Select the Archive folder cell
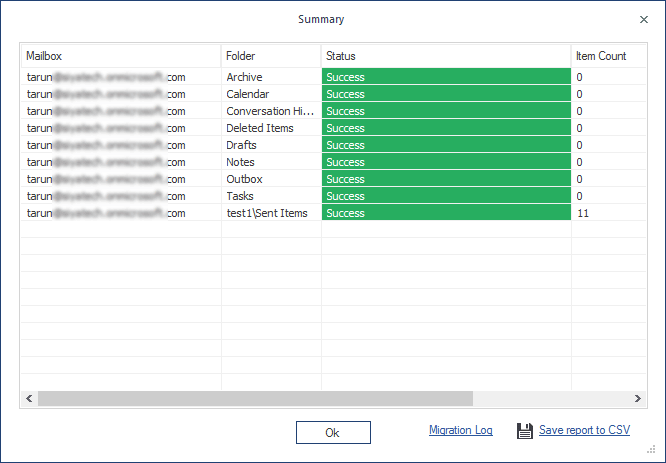Viewport: 666px width, 463px height. tap(271, 77)
